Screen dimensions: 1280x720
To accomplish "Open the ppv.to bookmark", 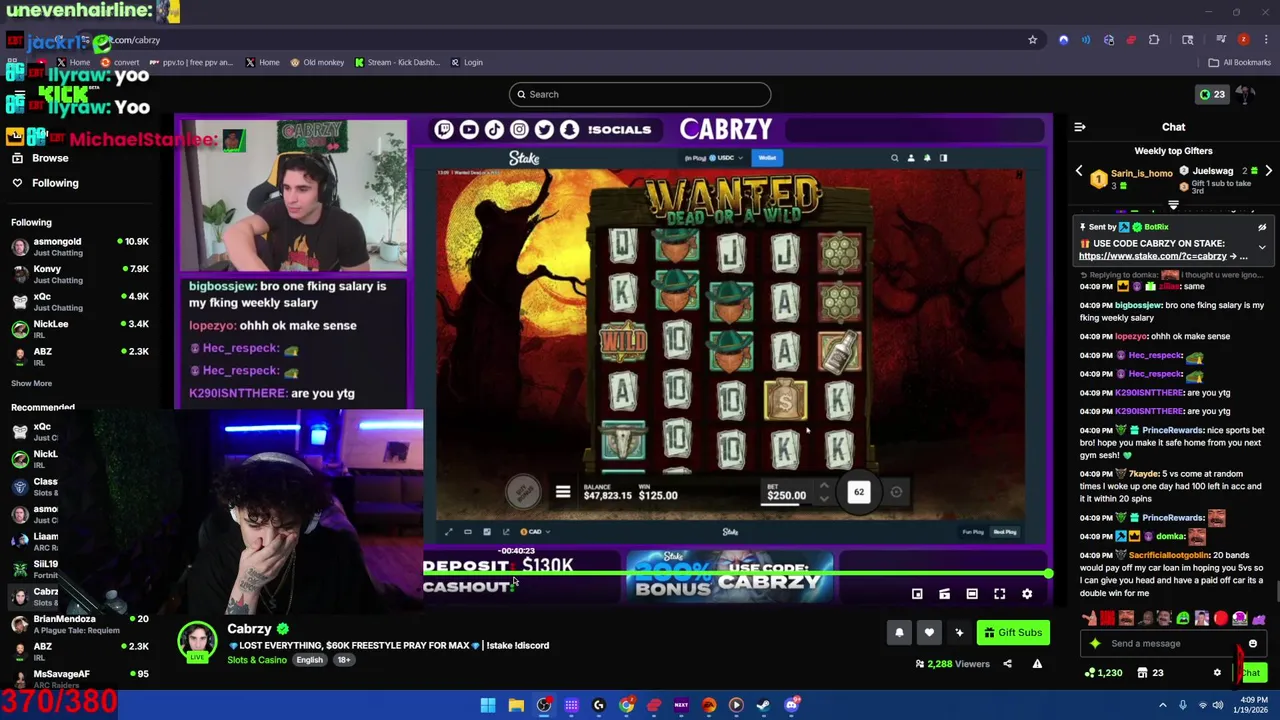I will [192, 62].
